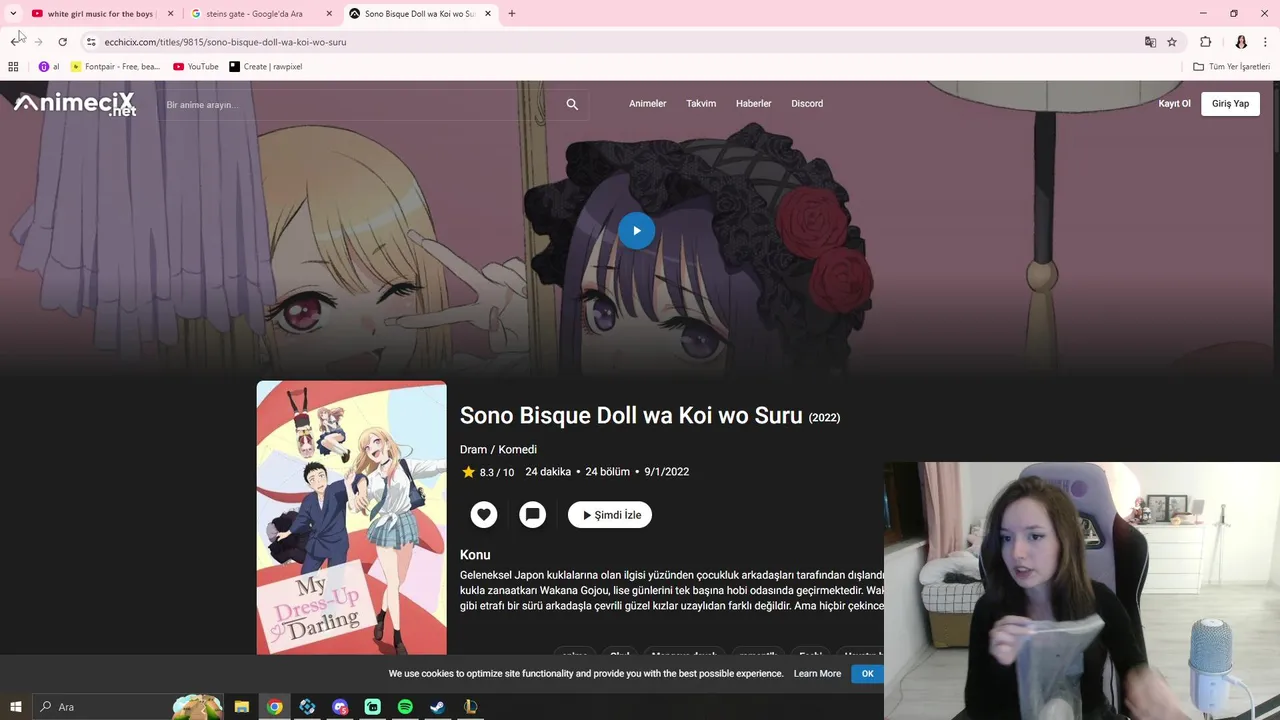The height and width of the screenshot is (720, 1280).
Task: Click the Şimdi İzle button
Action: (x=610, y=515)
